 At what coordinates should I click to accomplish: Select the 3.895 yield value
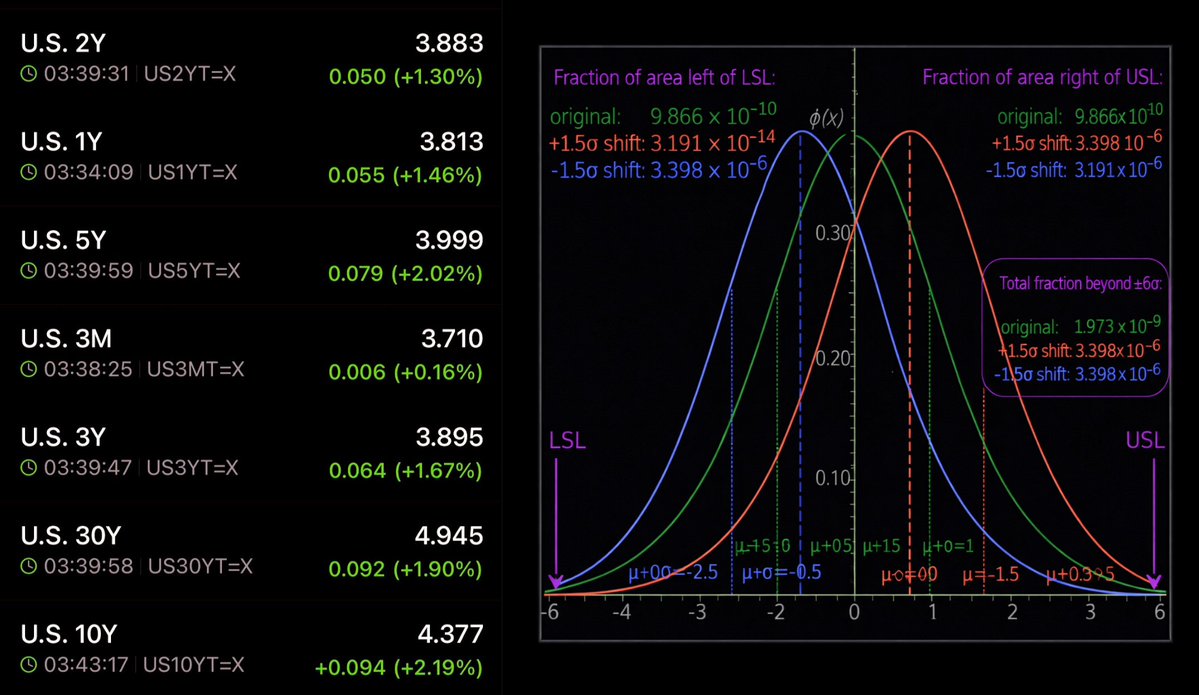449,437
